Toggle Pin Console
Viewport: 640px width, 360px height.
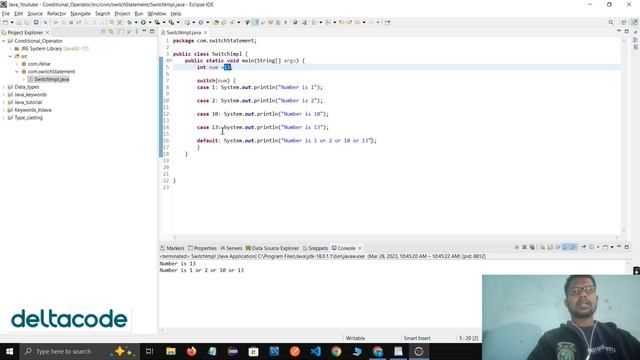584,247
